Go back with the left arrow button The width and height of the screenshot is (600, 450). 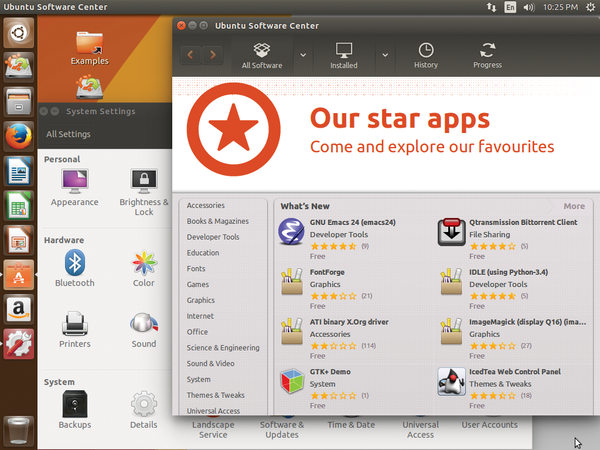coord(190,55)
